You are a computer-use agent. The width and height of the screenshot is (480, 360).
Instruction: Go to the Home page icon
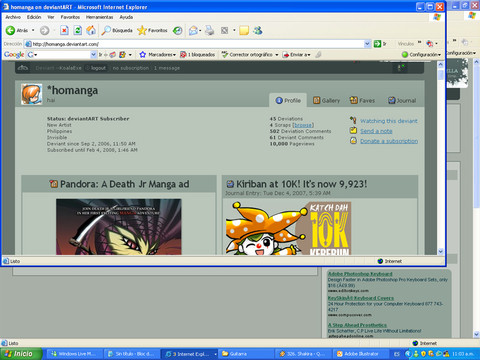point(91,30)
